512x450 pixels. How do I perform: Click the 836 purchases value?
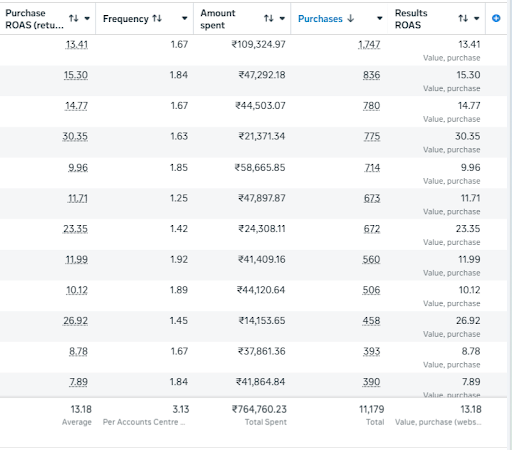372,75
